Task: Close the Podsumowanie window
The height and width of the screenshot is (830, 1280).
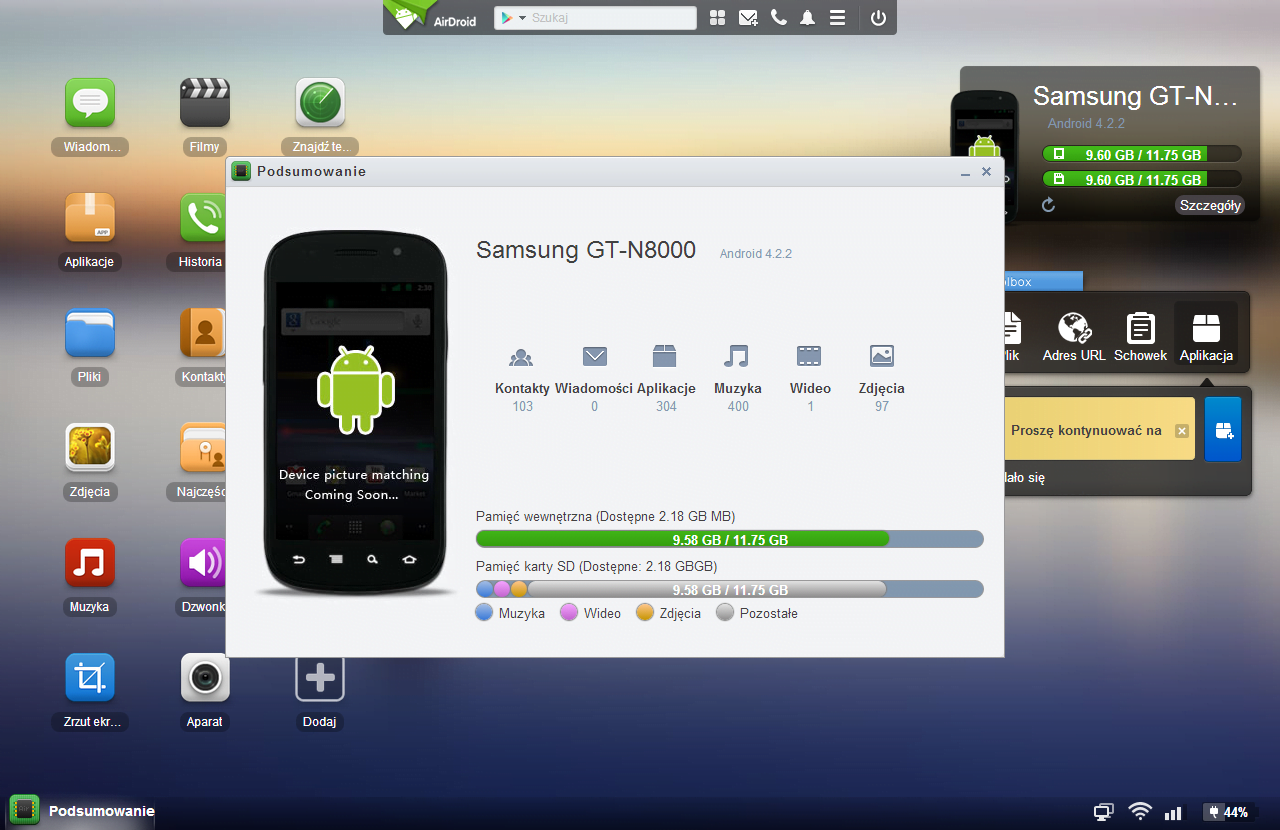Action: [x=986, y=172]
